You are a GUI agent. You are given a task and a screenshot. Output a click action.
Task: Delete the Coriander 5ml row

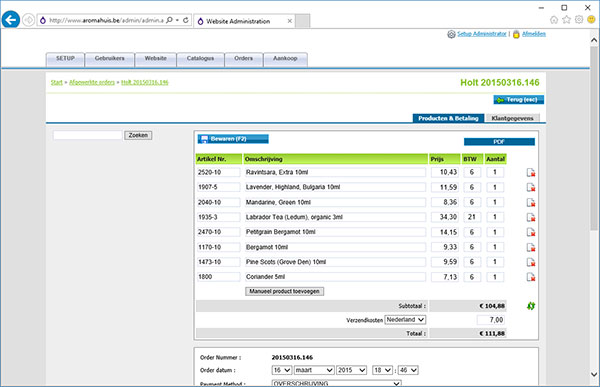click(531, 277)
